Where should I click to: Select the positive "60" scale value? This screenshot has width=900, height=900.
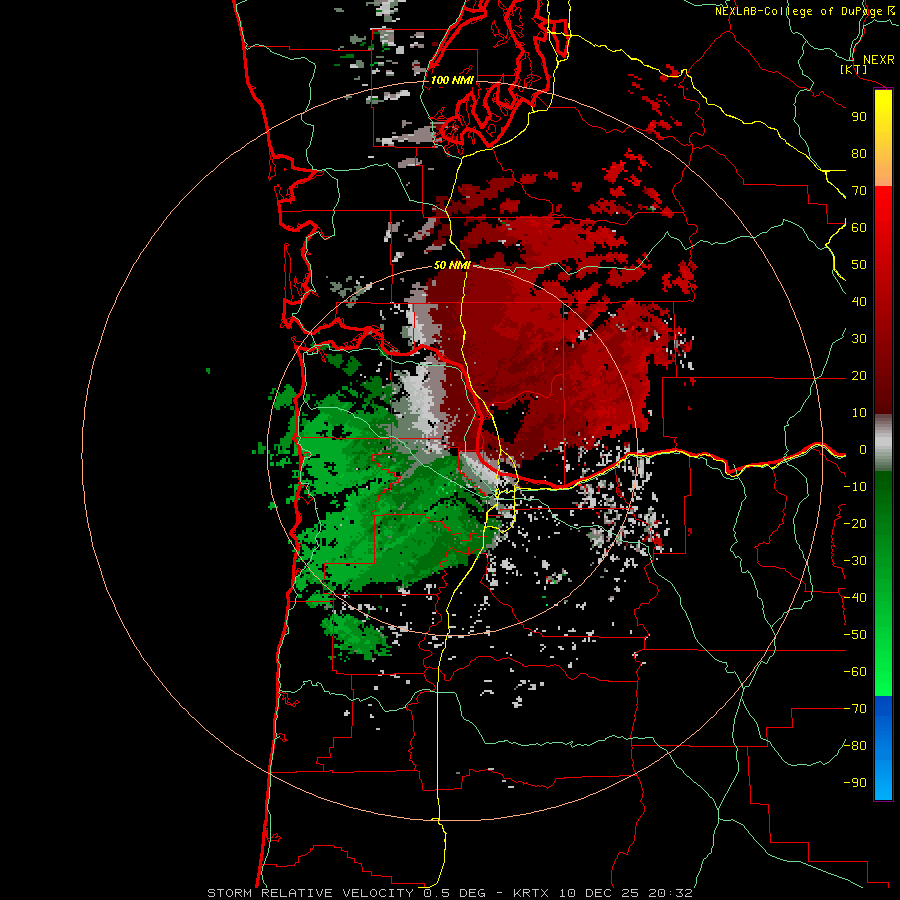click(x=859, y=228)
